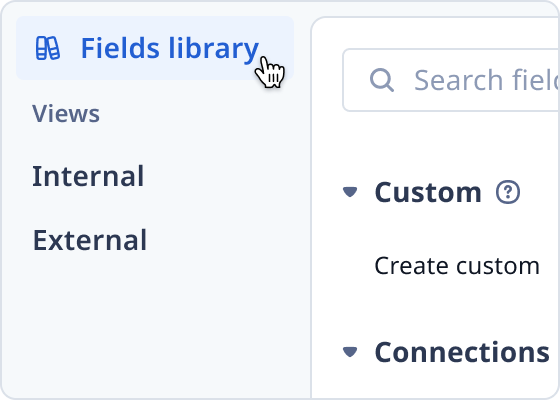Open the Internal view
The width and height of the screenshot is (560, 400).
[x=88, y=176]
